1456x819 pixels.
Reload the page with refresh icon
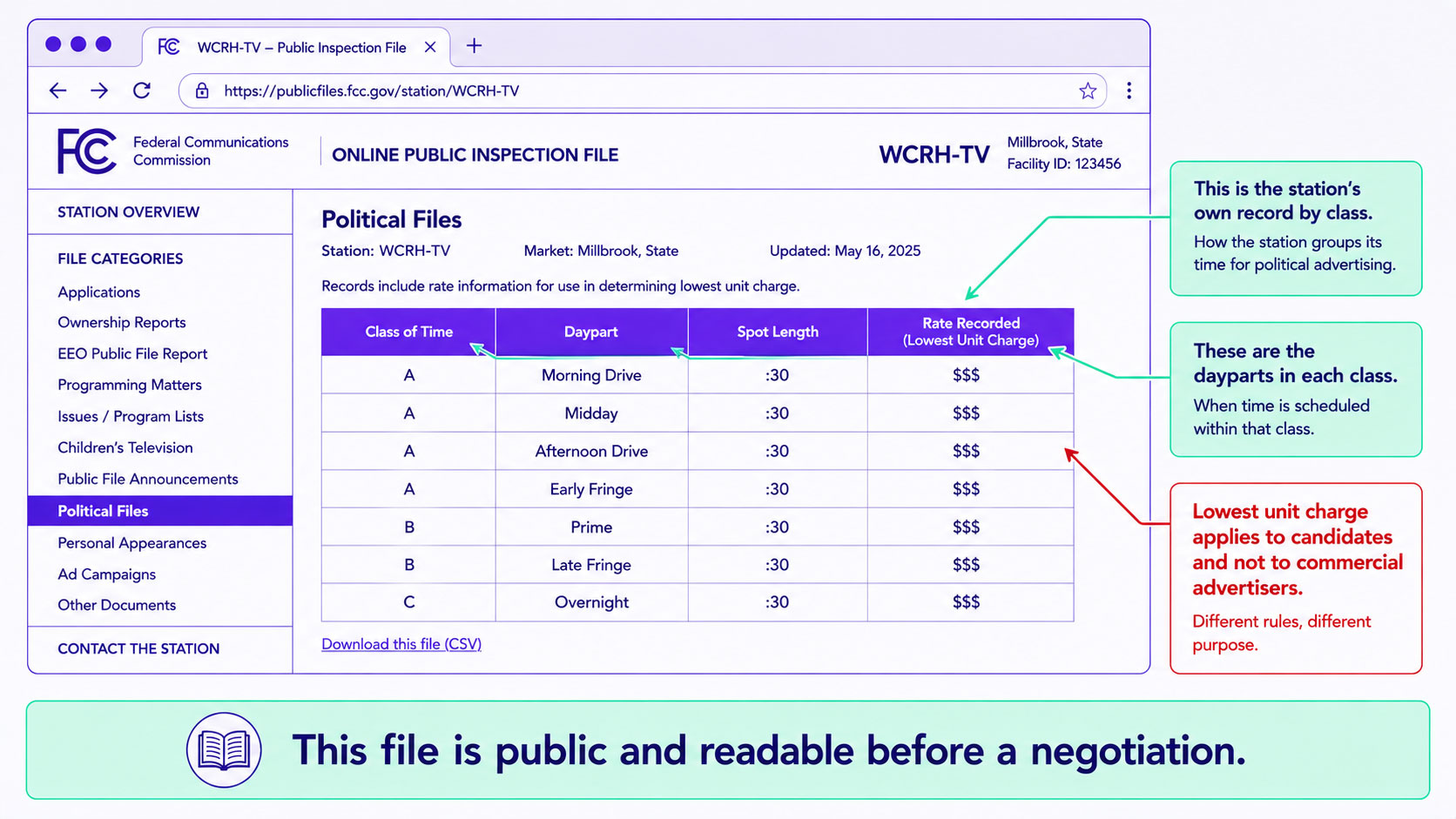[x=141, y=91]
